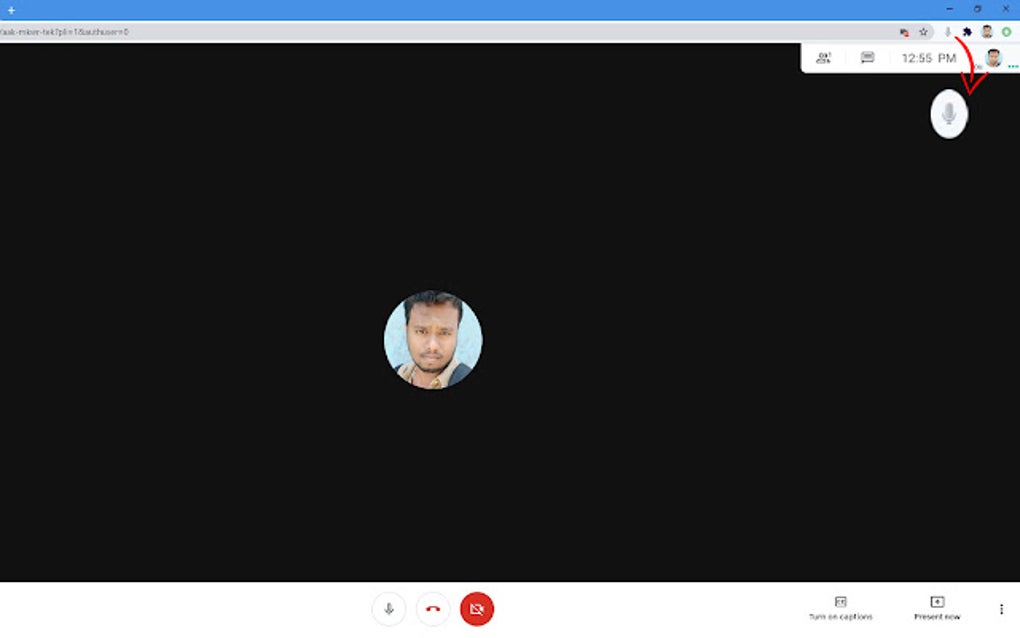Open the Chrome profile account menu
The image size is (1020, 638).
(x=986, y=31)
